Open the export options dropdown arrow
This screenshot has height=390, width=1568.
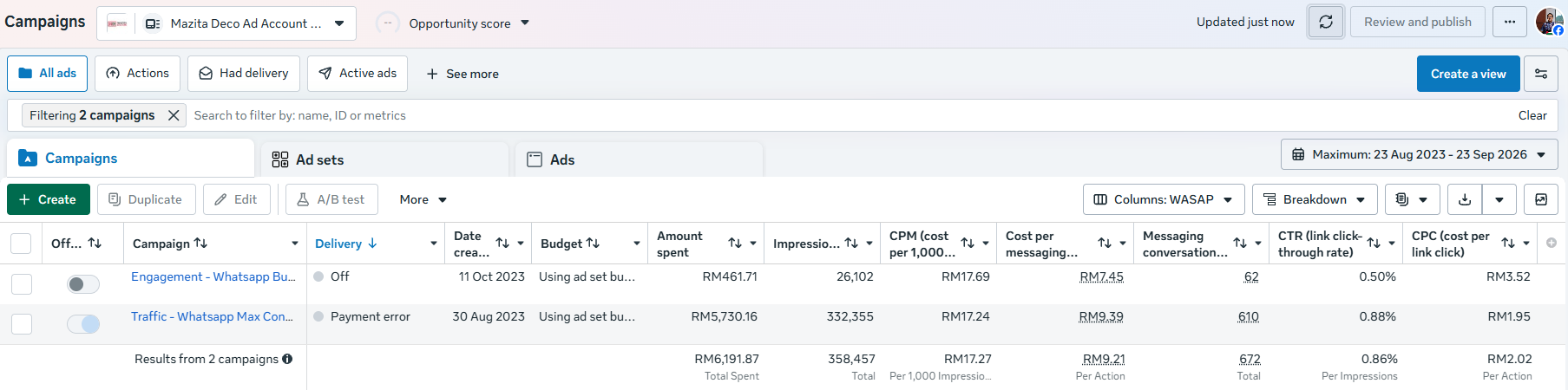pos(1499,199)
